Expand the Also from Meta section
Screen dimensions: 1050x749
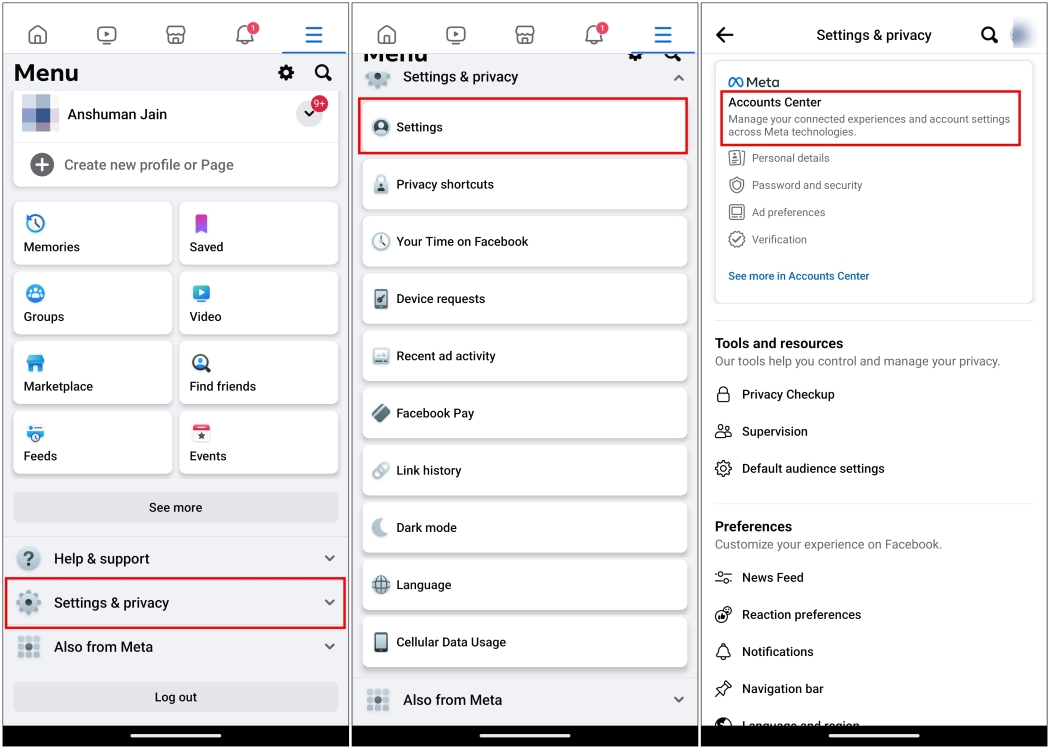175,647
